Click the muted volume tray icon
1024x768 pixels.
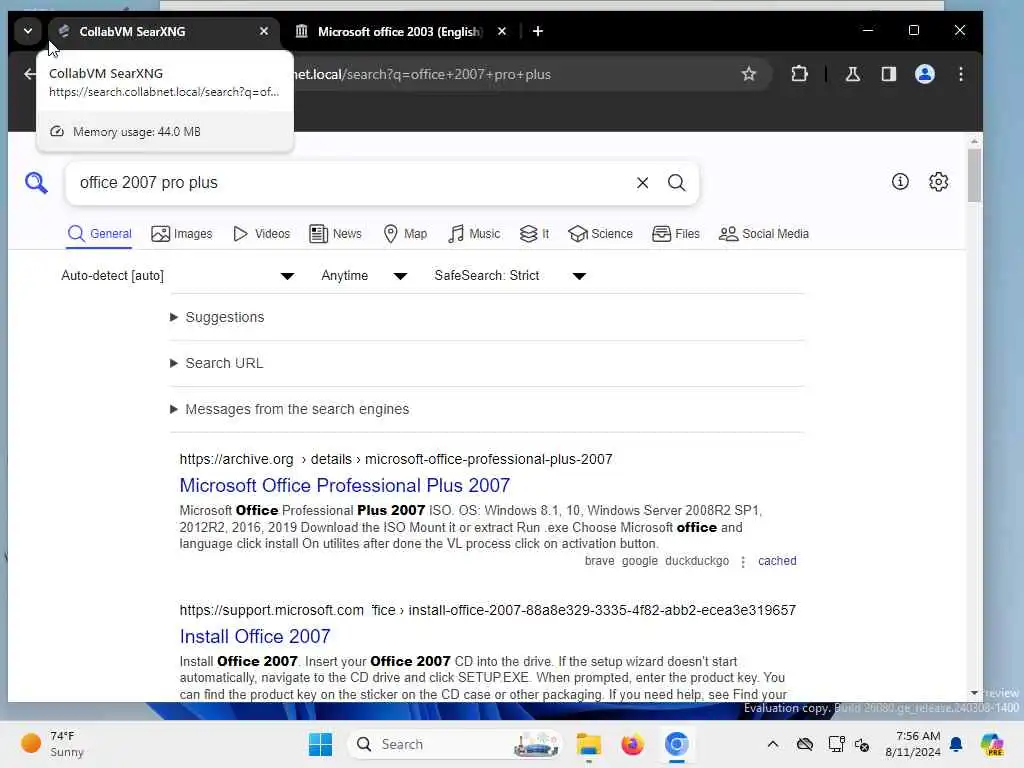[x=862, y=744]
